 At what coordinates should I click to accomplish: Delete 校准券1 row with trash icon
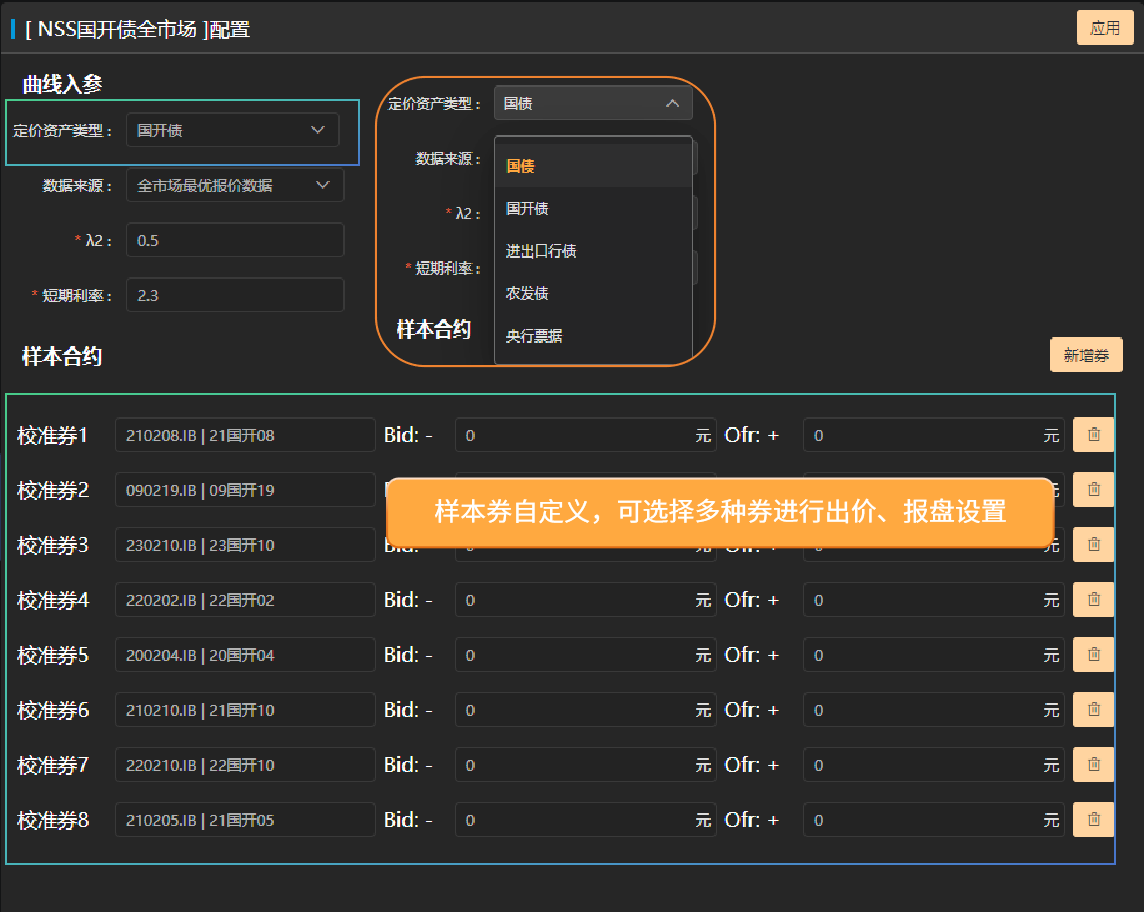1093,435
